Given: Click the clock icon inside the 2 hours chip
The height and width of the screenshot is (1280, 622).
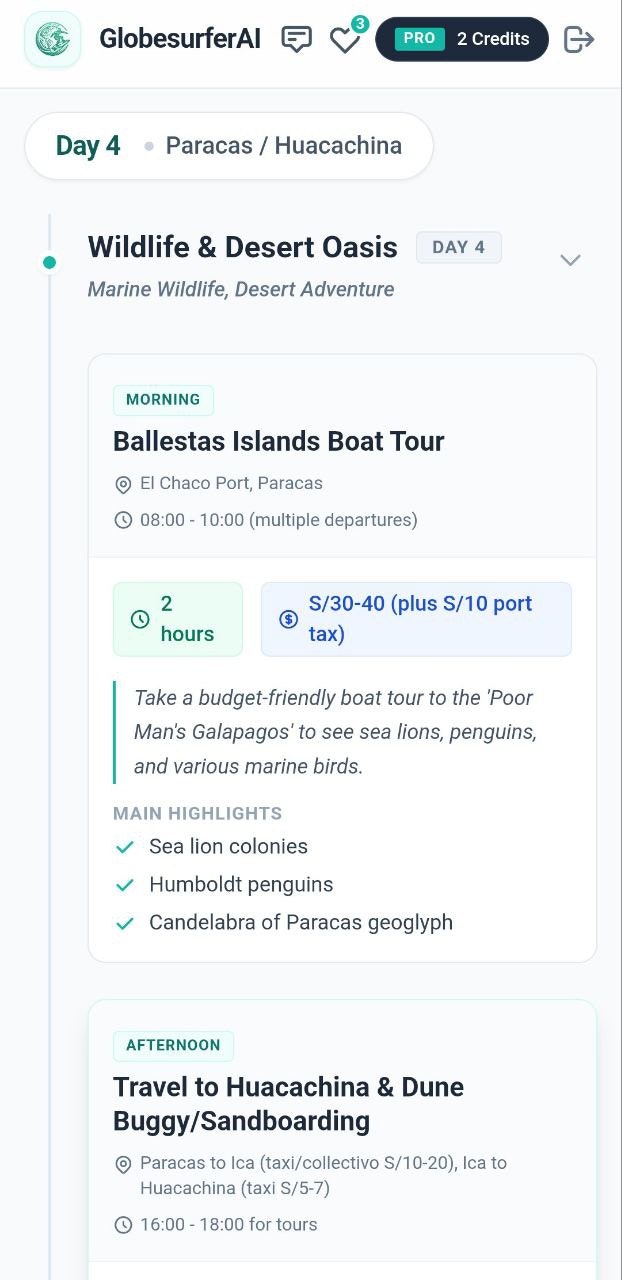Looking at the screenshot, I should tap(140, 618).
